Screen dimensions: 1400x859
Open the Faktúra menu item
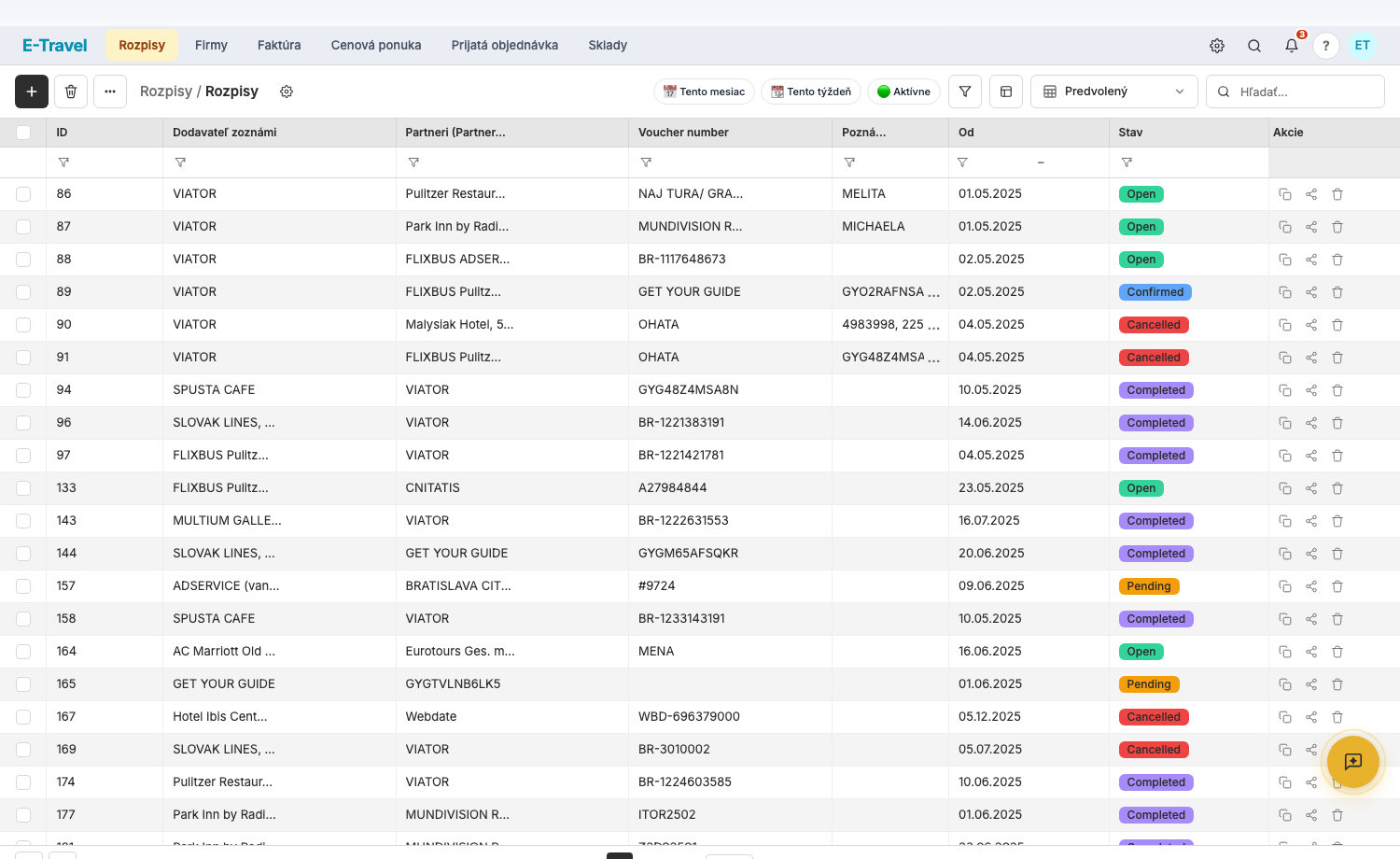pos(279,45)
